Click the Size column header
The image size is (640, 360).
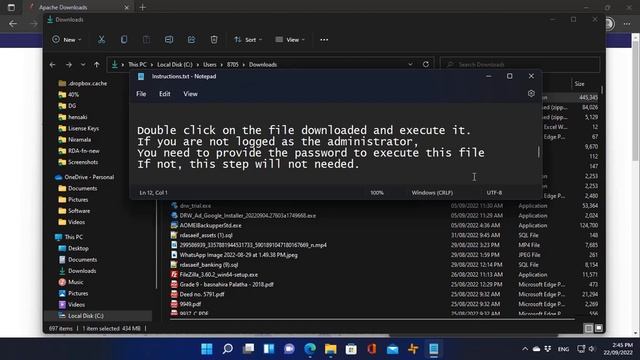580,84
